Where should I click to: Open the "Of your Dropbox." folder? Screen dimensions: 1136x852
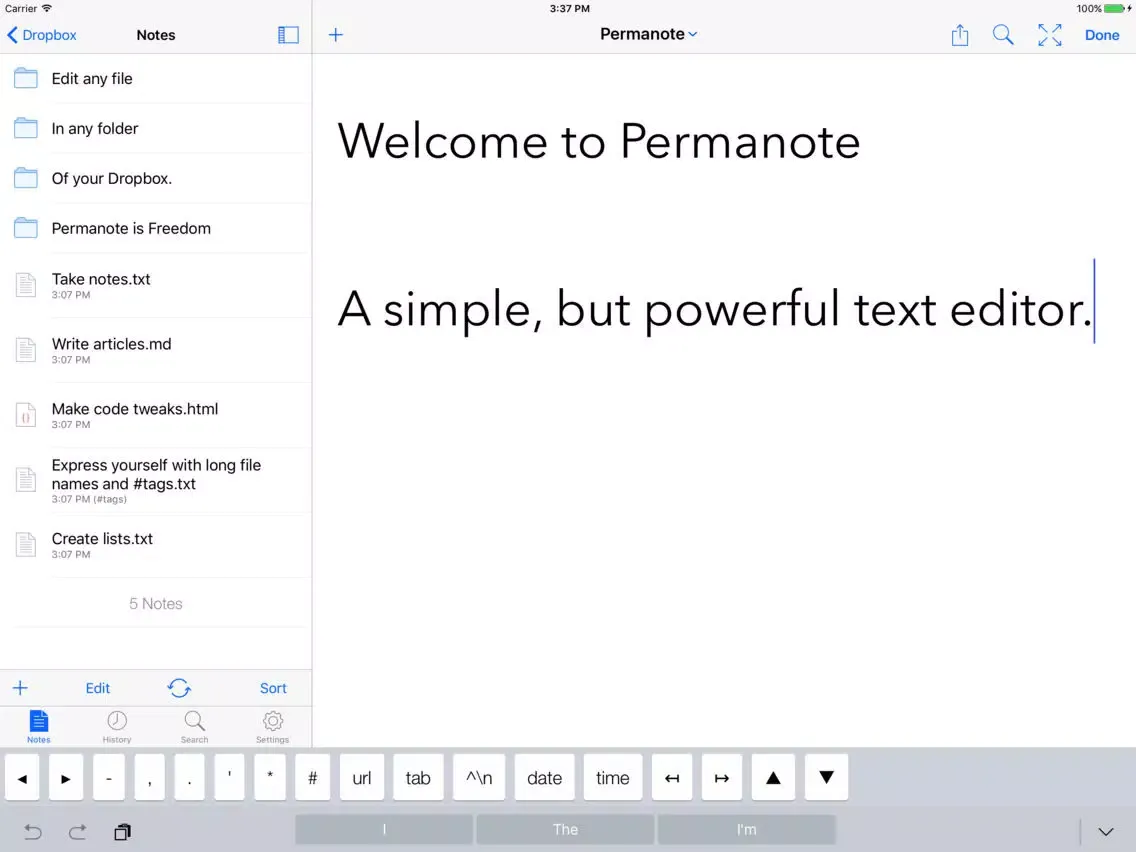click(156, 178)
